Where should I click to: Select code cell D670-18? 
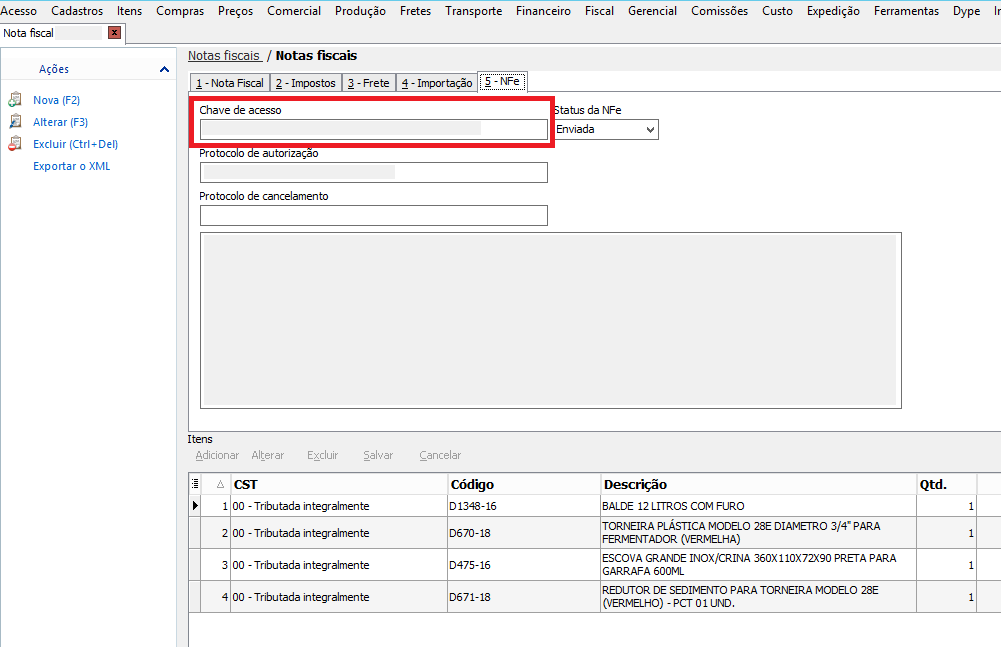coord(524,533)
